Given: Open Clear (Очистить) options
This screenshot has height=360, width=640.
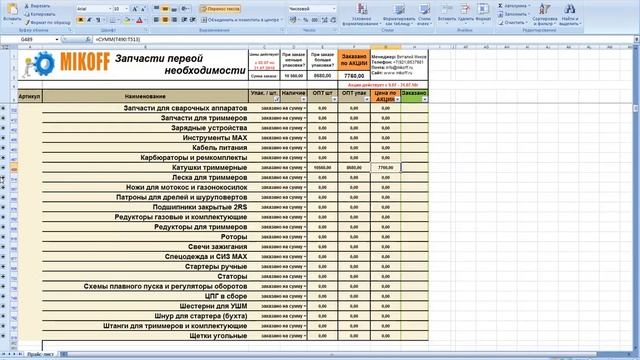Looking at the screenshot, I should (512, 22).
